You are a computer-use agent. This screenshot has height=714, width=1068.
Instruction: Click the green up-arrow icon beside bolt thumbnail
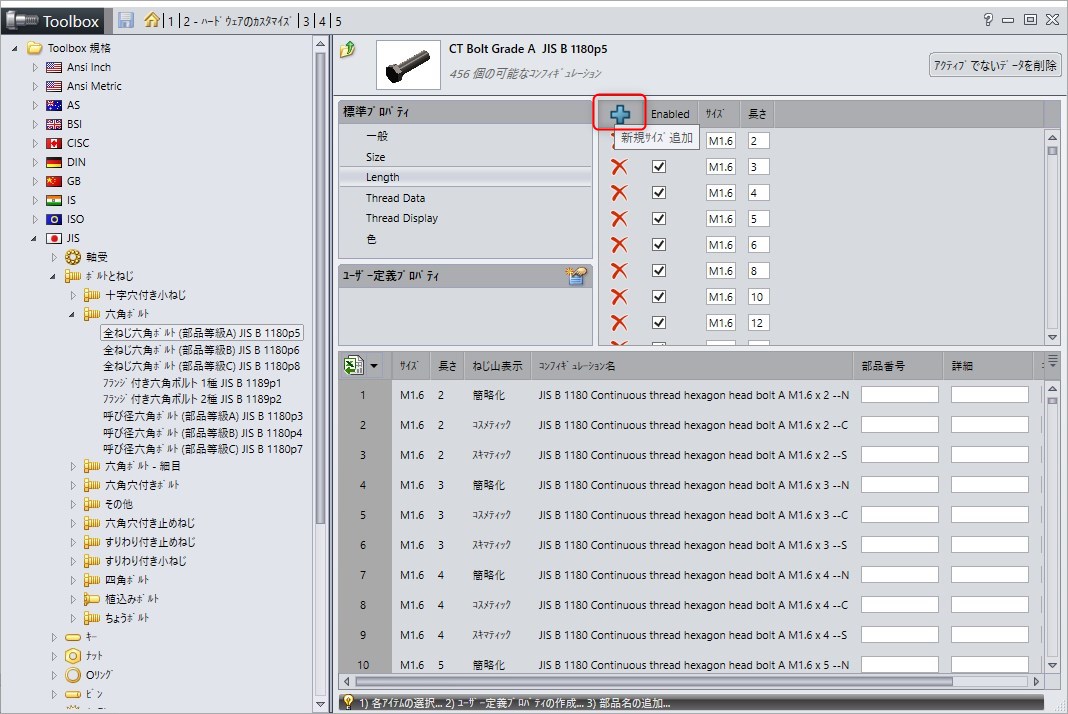(348, 50)
